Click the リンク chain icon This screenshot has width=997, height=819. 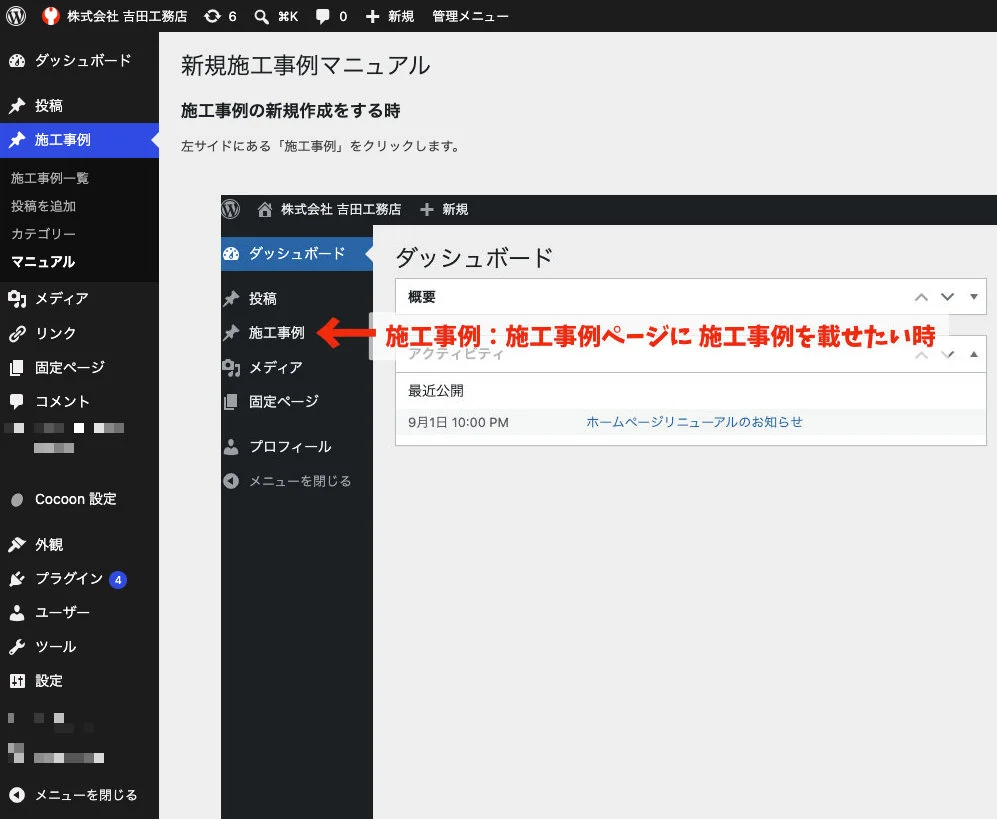[17, 334]
